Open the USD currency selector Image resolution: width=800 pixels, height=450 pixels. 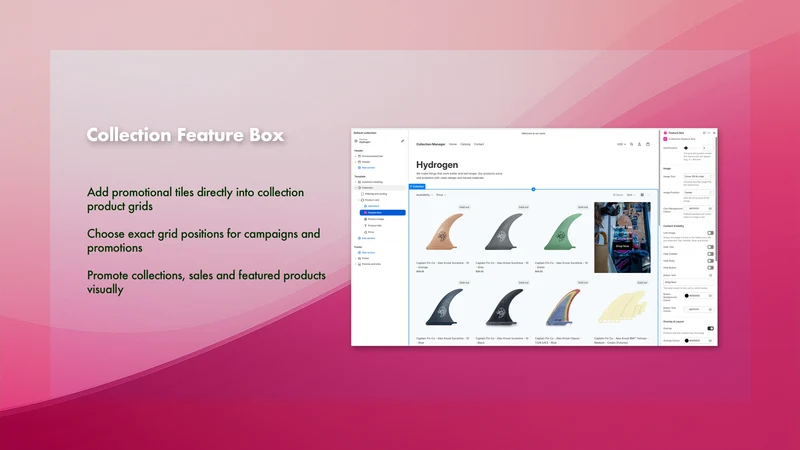(621, 144)
